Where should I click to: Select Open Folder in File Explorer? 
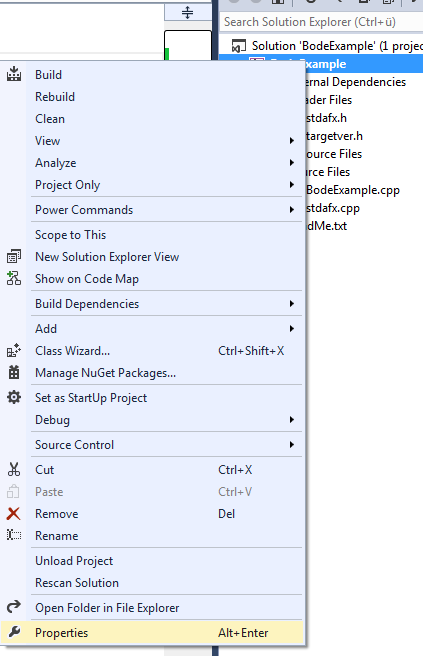tap(107, 607)
